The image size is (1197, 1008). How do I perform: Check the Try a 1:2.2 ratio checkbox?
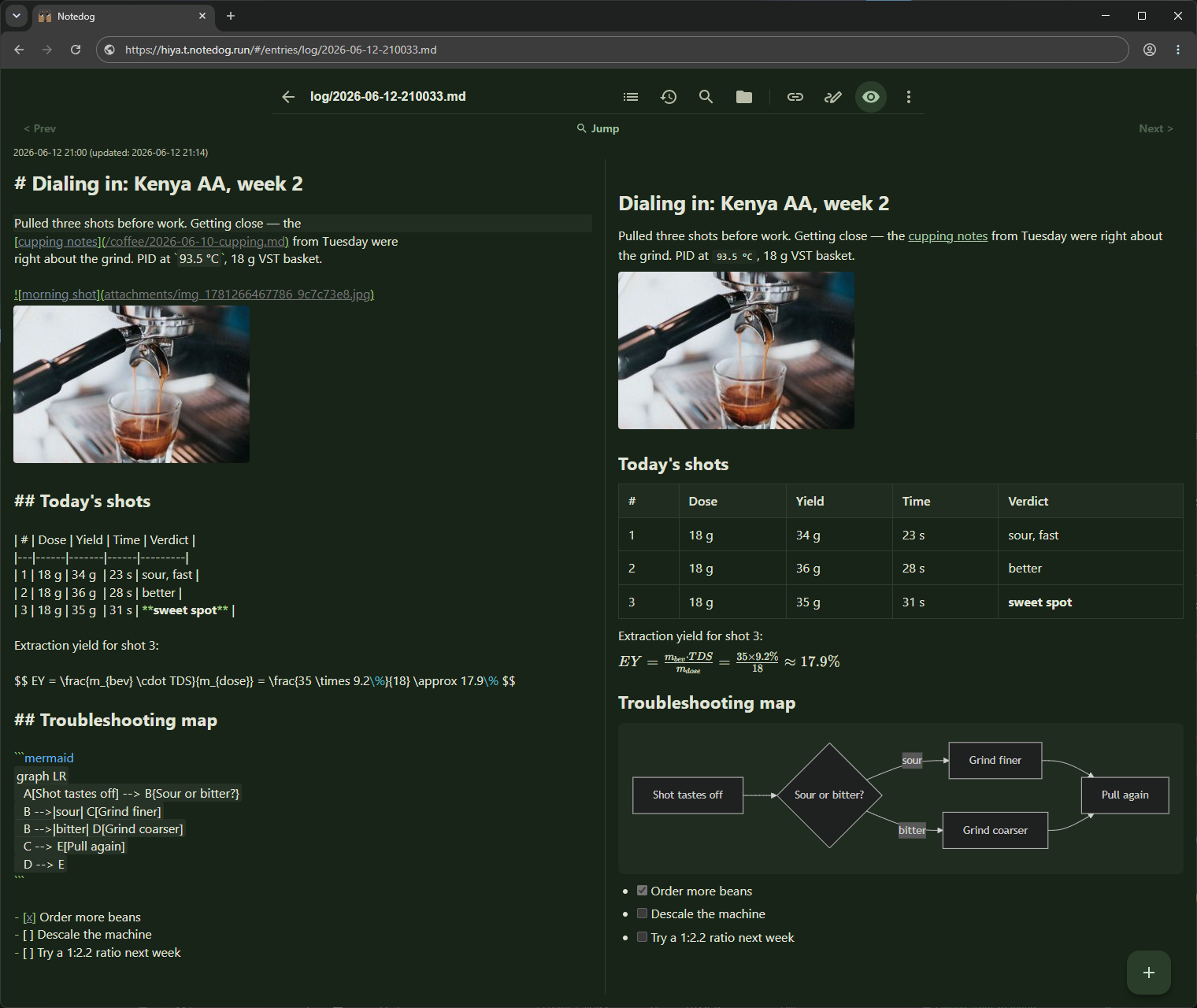pos(643,937)
